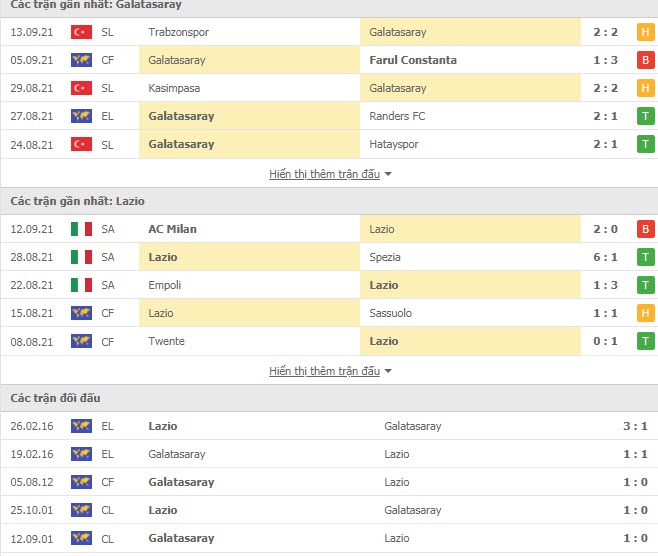Click the world flag icon on 05.09.21 row
The image size is (658, 556).
[81, 60]
